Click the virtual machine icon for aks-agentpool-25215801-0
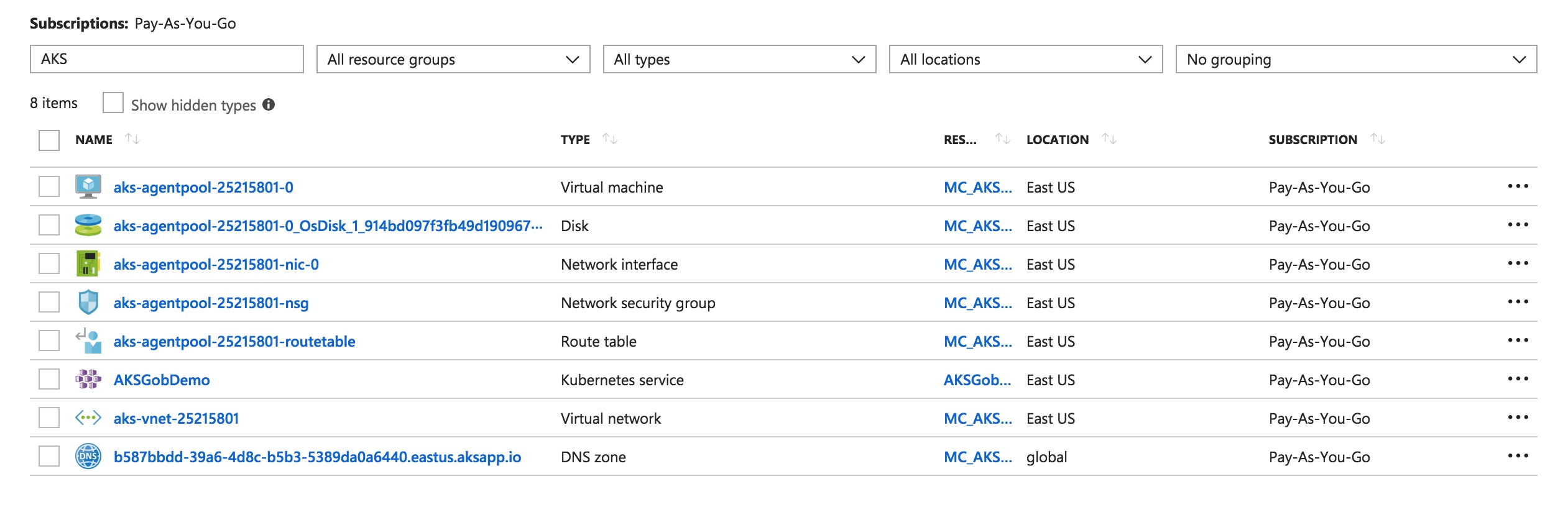This screenshot has height=507, width=1568. click(88, 186)
